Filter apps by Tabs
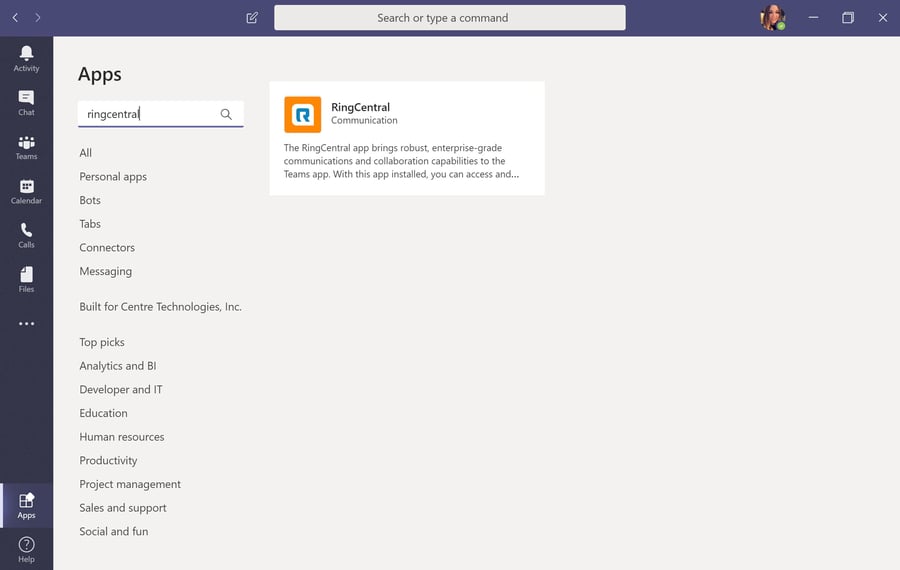Image resolution: width=900 pixels, height=570 pixels. click(90, 224)
